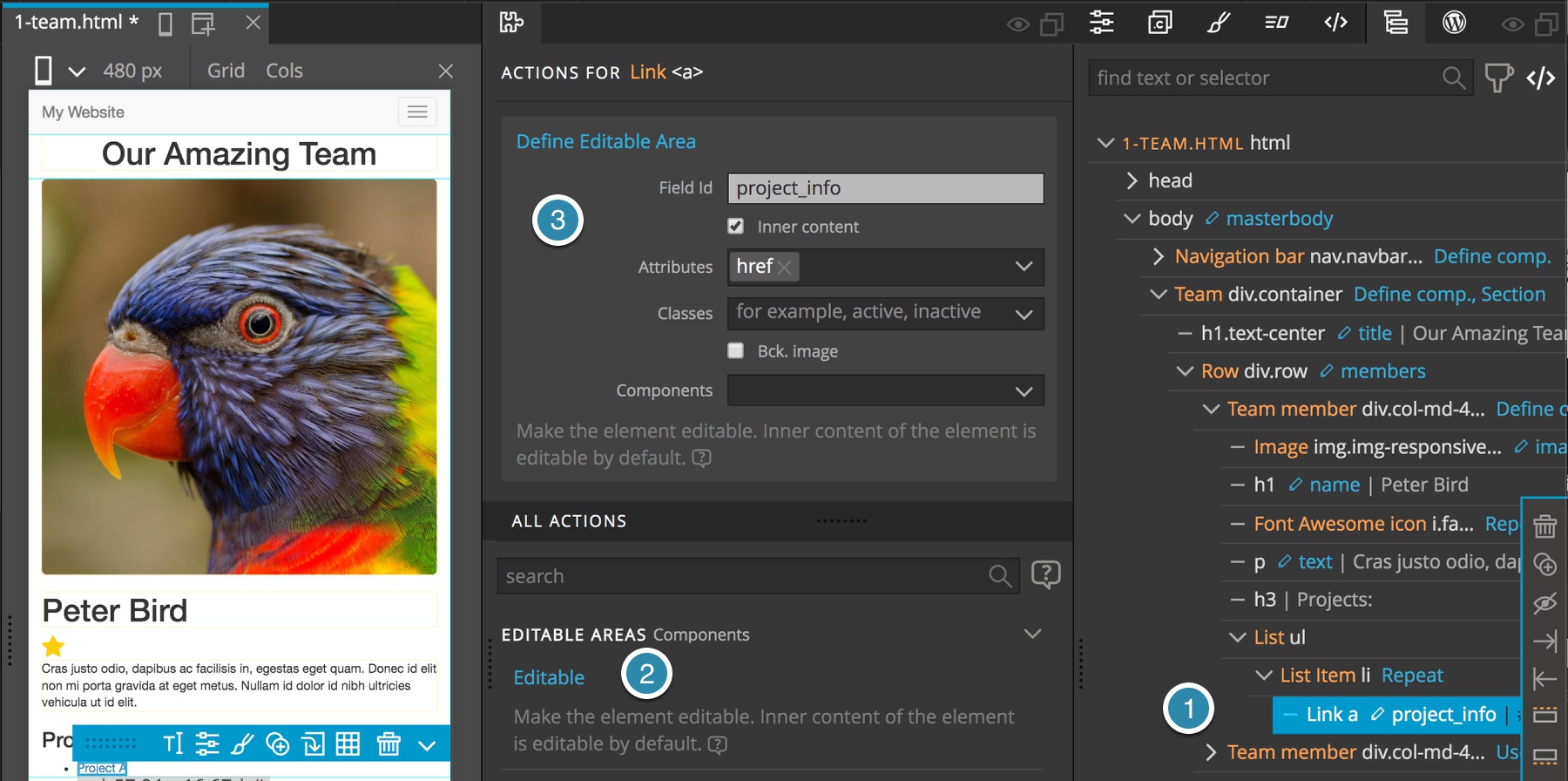
Task: Click the Editable action link
Action: 549,677
